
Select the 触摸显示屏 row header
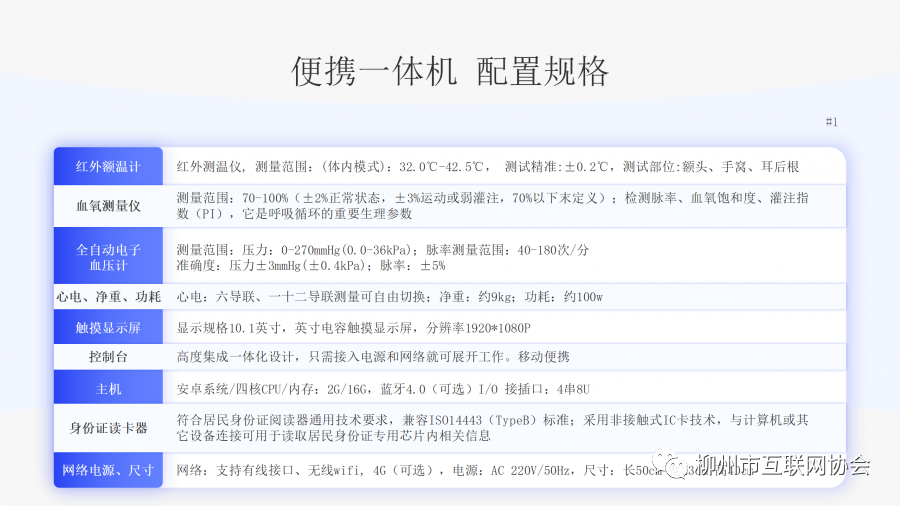(x=108, y=328)
